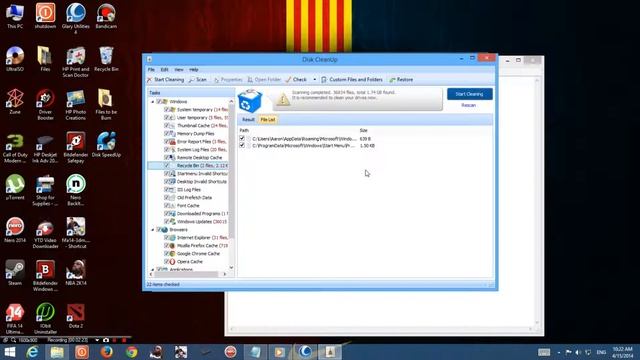
Task: Open the Help menu
Action: tap(193, 70)
